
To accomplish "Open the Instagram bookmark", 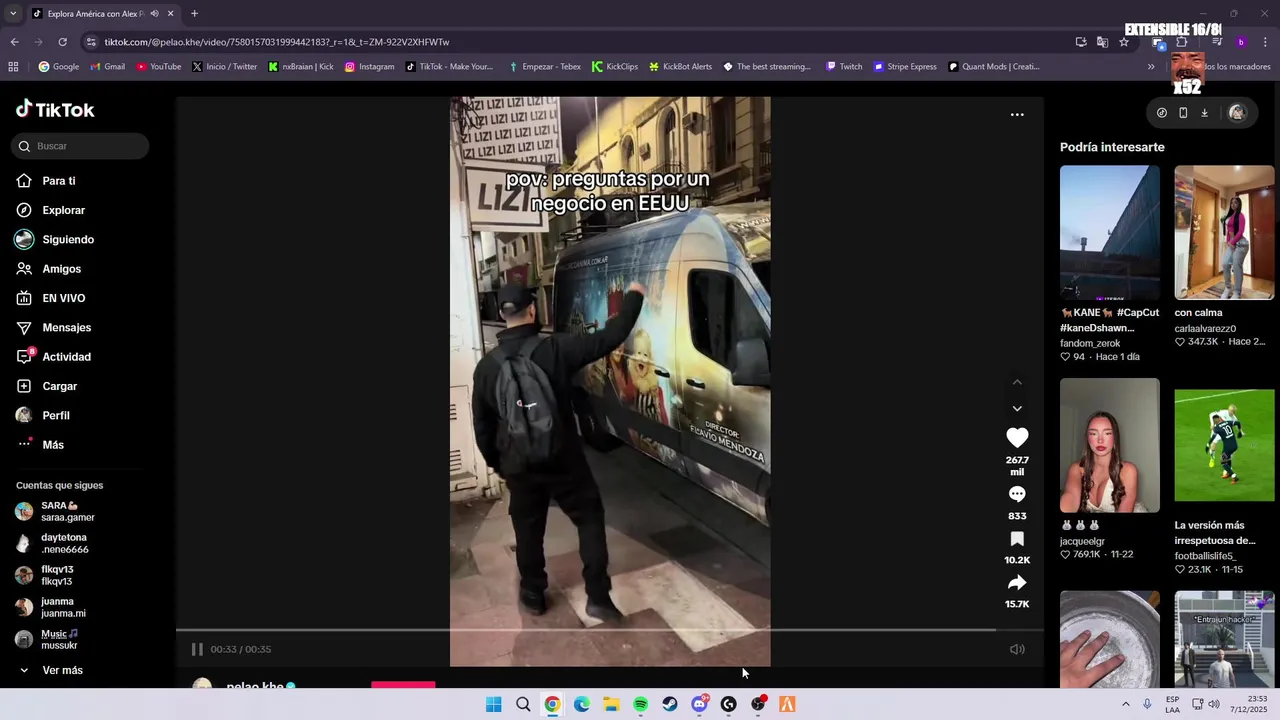I will 369,67.
